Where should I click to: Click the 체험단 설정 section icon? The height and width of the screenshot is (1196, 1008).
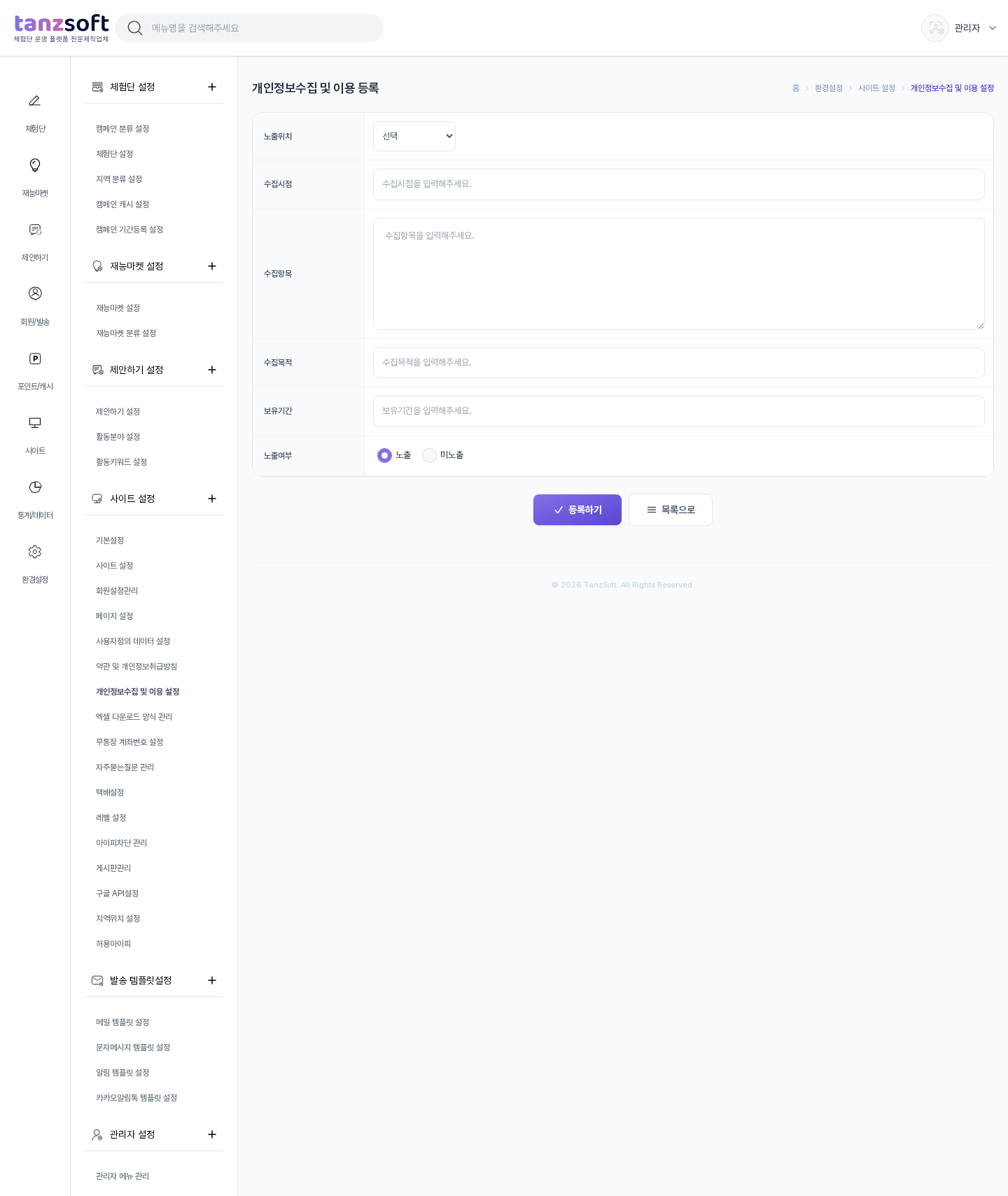tap(97, 87)
